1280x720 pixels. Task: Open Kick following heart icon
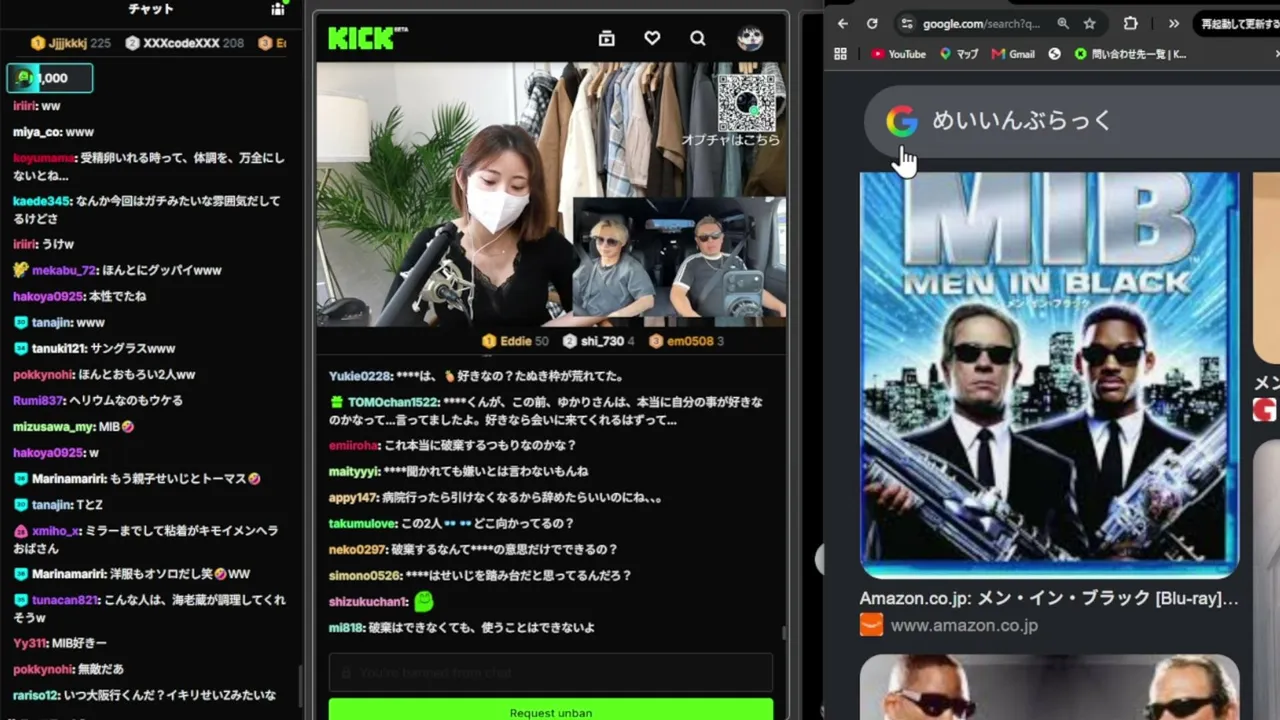click(652, 38)
